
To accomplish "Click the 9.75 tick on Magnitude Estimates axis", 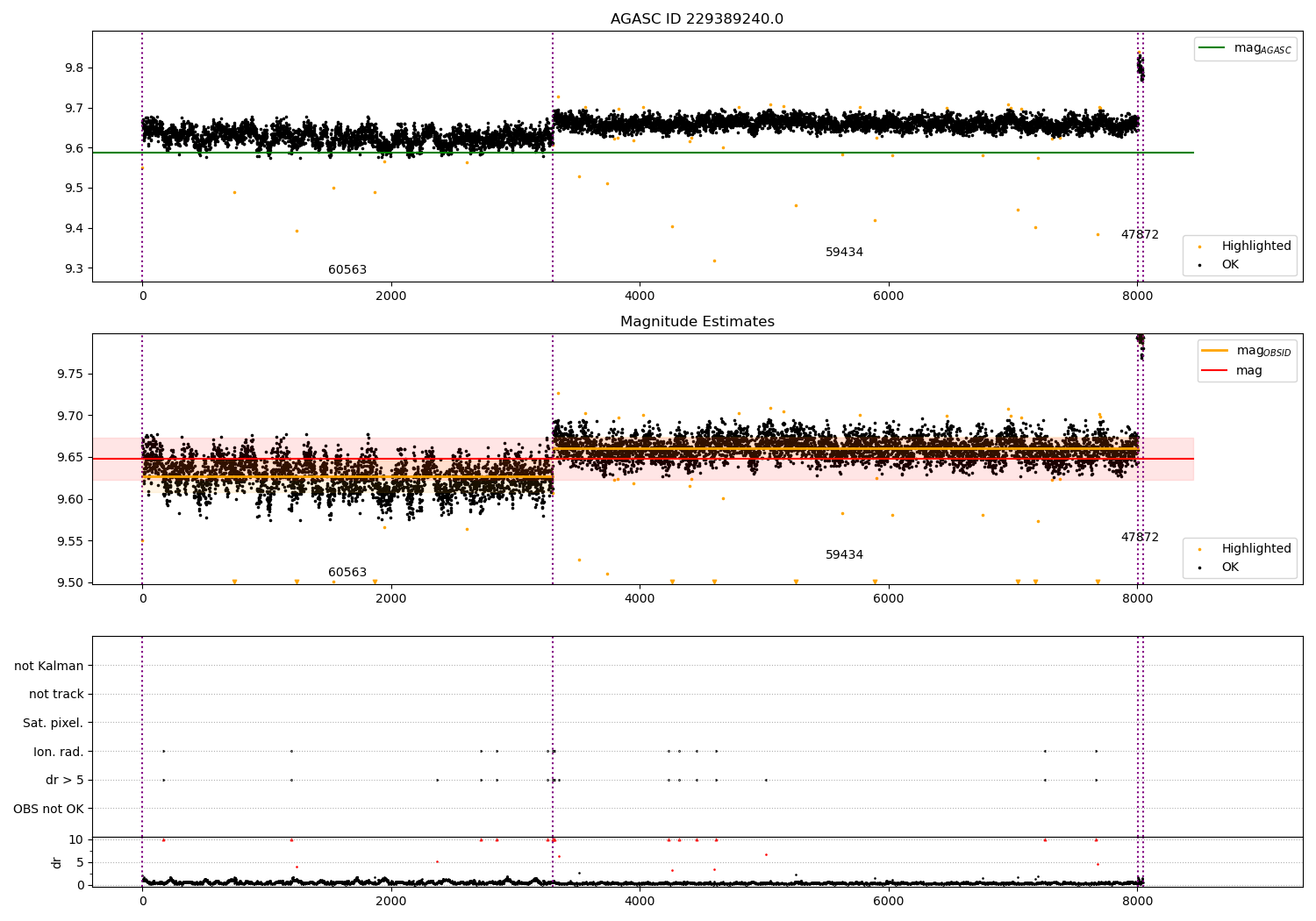I will pos(70,375).
